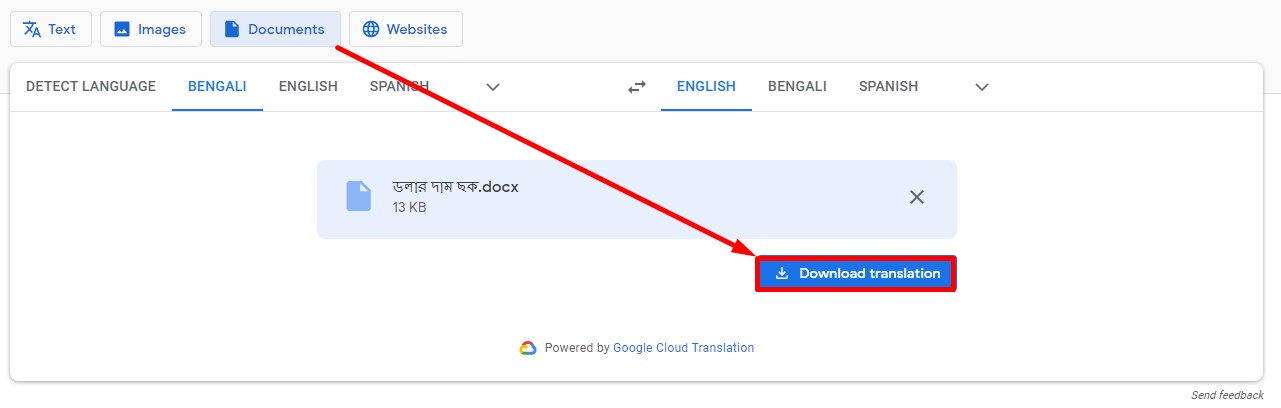Click the Google Cloud logo icon

[x=528, y=348]
